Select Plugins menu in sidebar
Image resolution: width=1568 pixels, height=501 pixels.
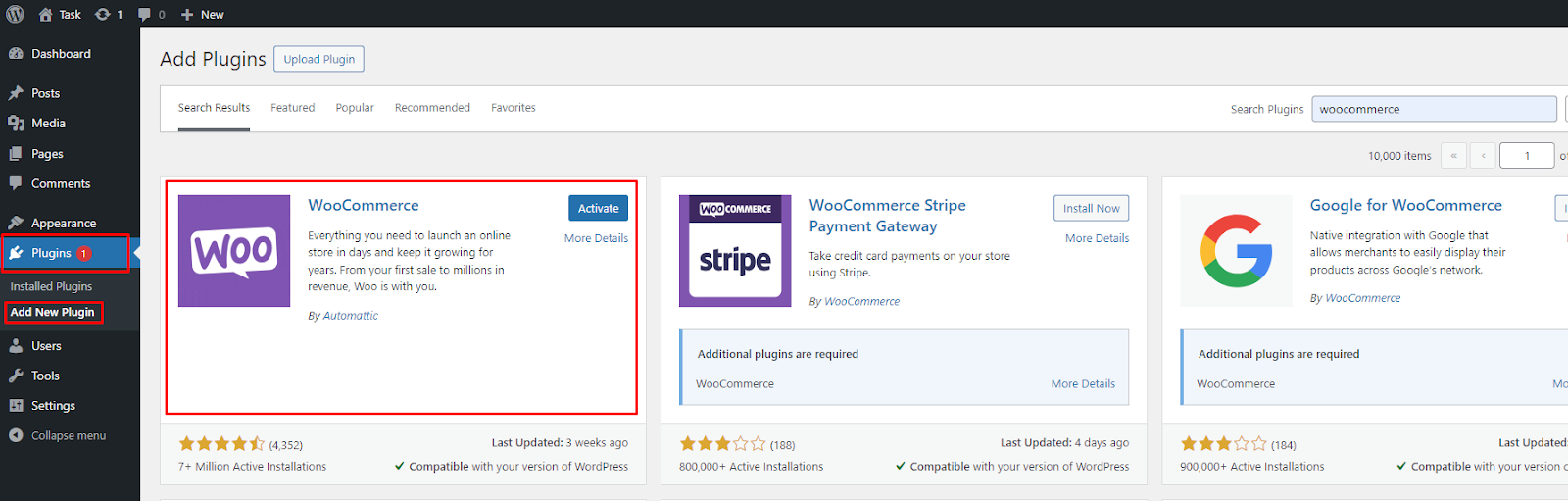51,253
